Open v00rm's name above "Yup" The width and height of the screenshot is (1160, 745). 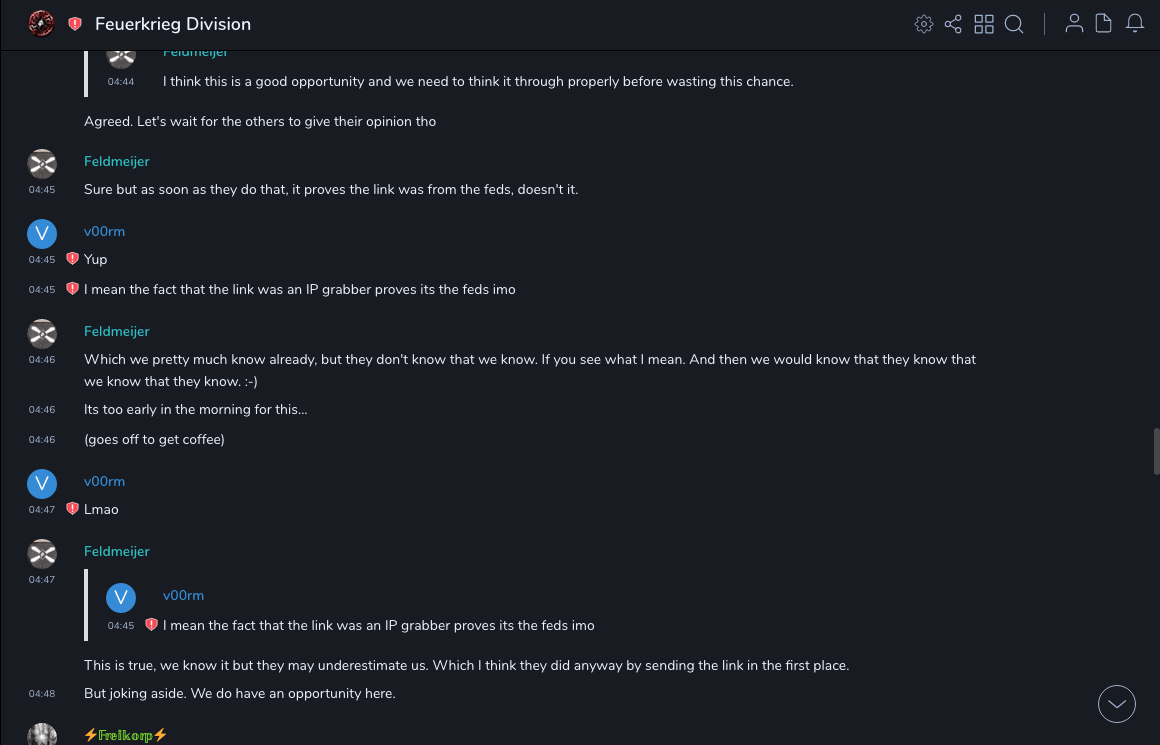[x=104, y=231]
